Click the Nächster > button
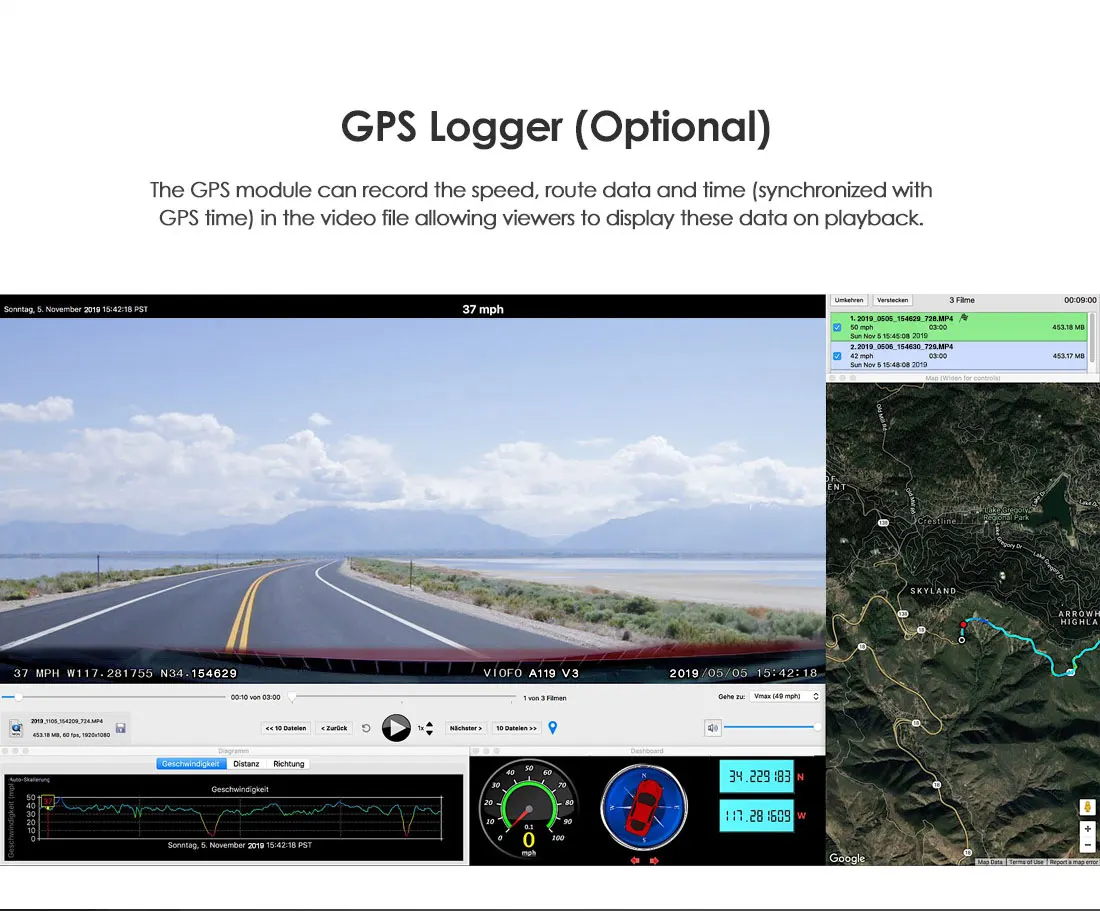This screenshot has height=911, width=1100. click(x=466, y=728)
